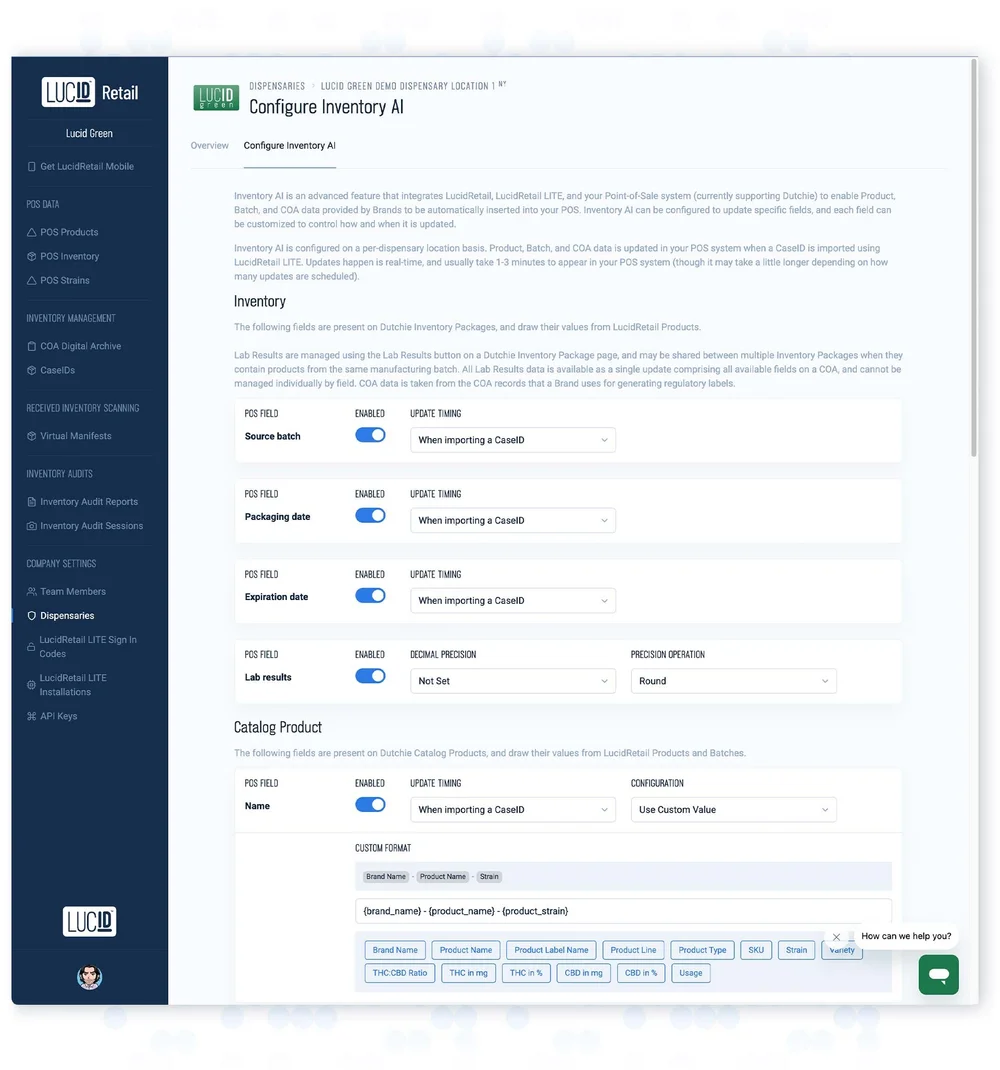Dismiss the 'How can we help you?' popup
Image resolution: width=1000 pixels, height=1070 pixels.
[x=836, y=937]
